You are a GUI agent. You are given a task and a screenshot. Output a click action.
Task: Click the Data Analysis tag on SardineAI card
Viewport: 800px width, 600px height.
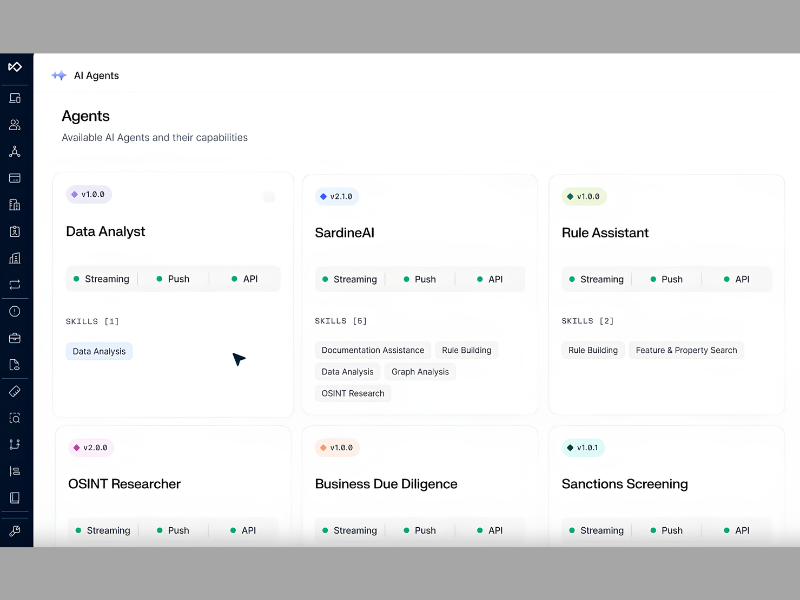347,371
